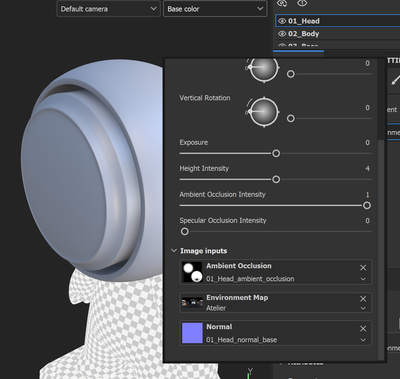
Task: Select the 02_Body texture set row
Action: click(338, 34)
